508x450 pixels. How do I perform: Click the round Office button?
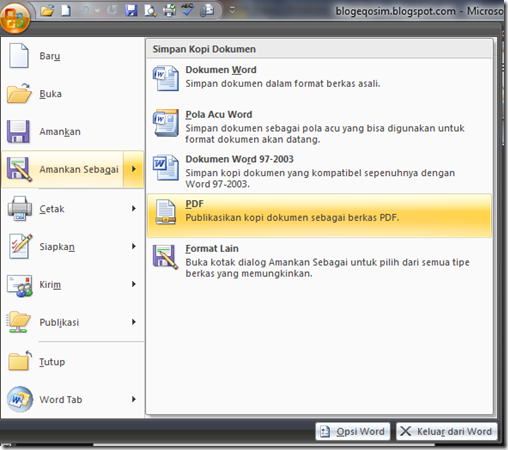click(x=15, y=17)
